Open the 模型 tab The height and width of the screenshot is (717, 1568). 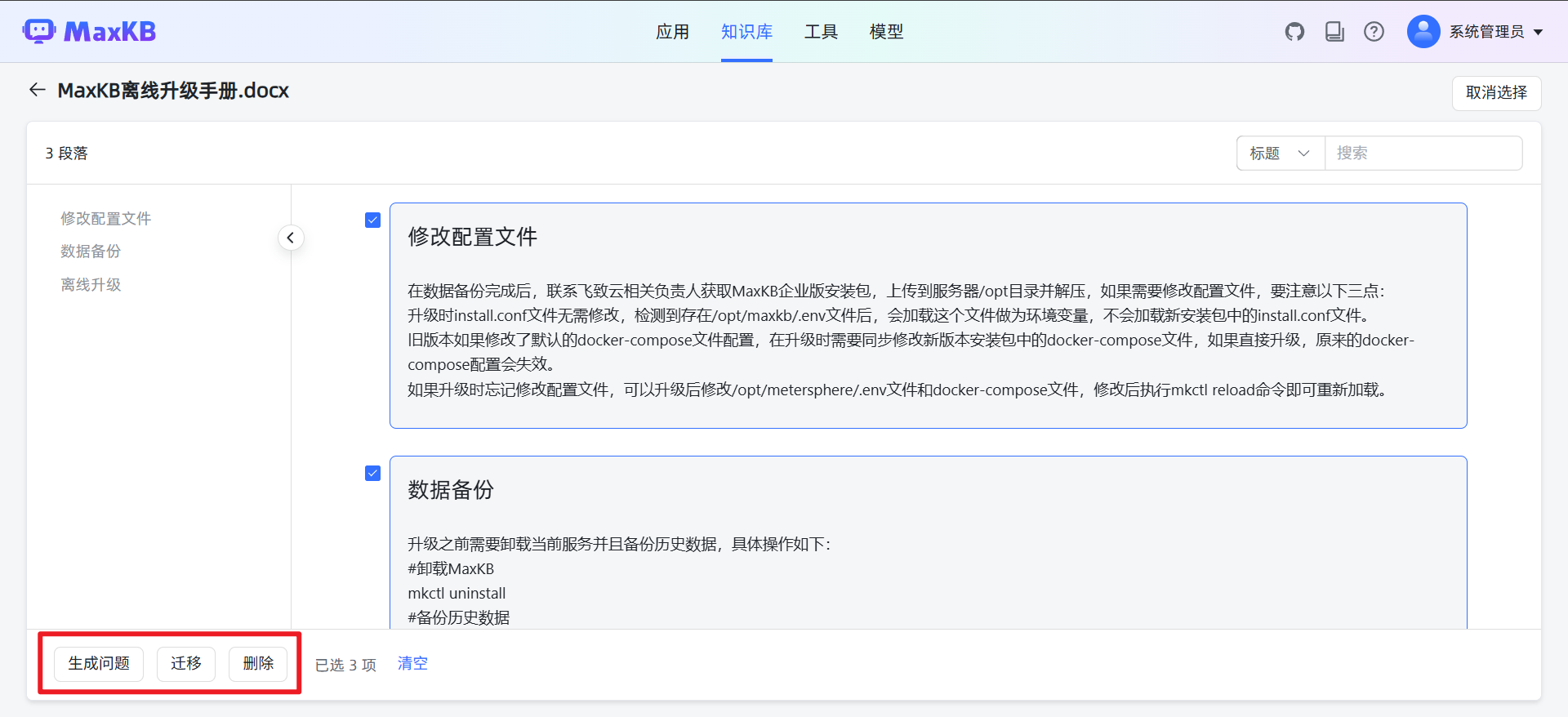coord(886,32)
